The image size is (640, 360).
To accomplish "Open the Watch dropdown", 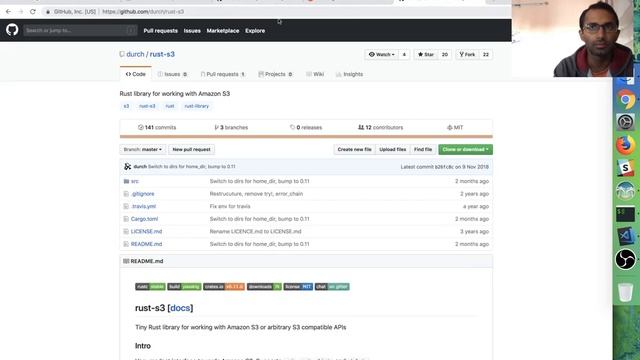I will pos(381,54).
